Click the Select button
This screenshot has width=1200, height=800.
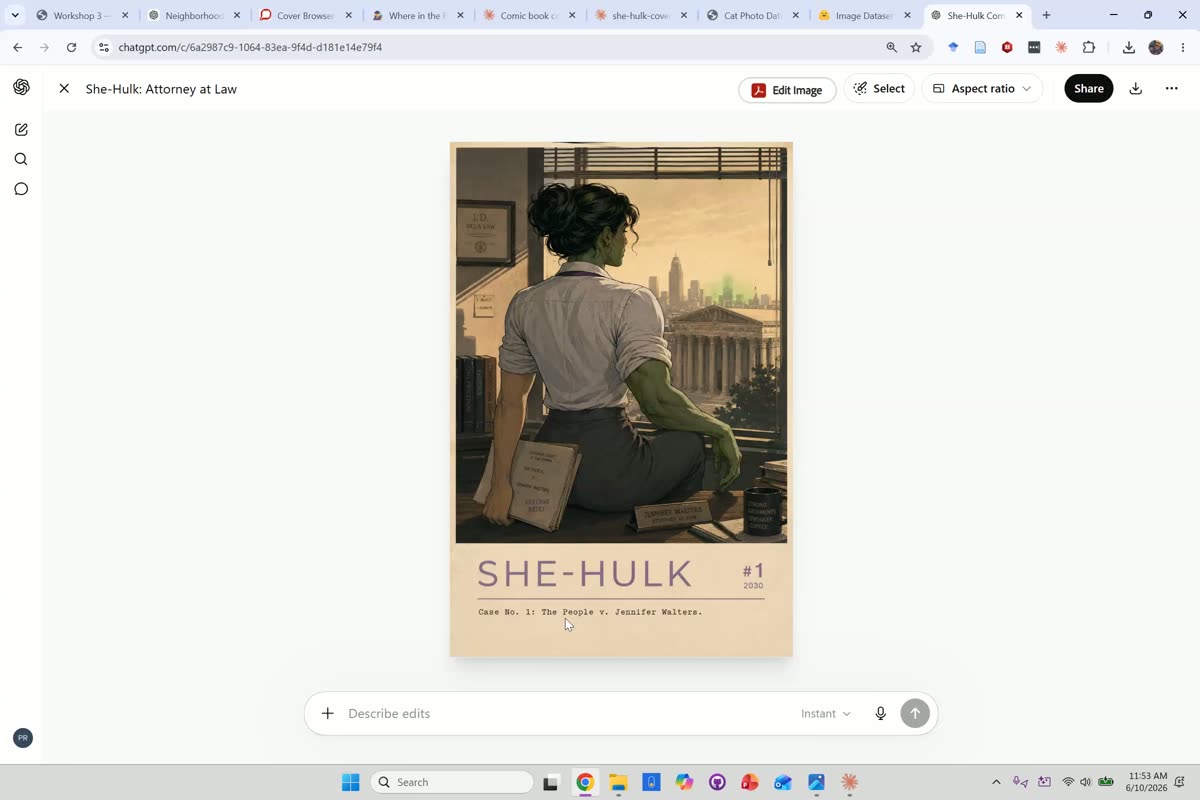[x=879, y=89]
